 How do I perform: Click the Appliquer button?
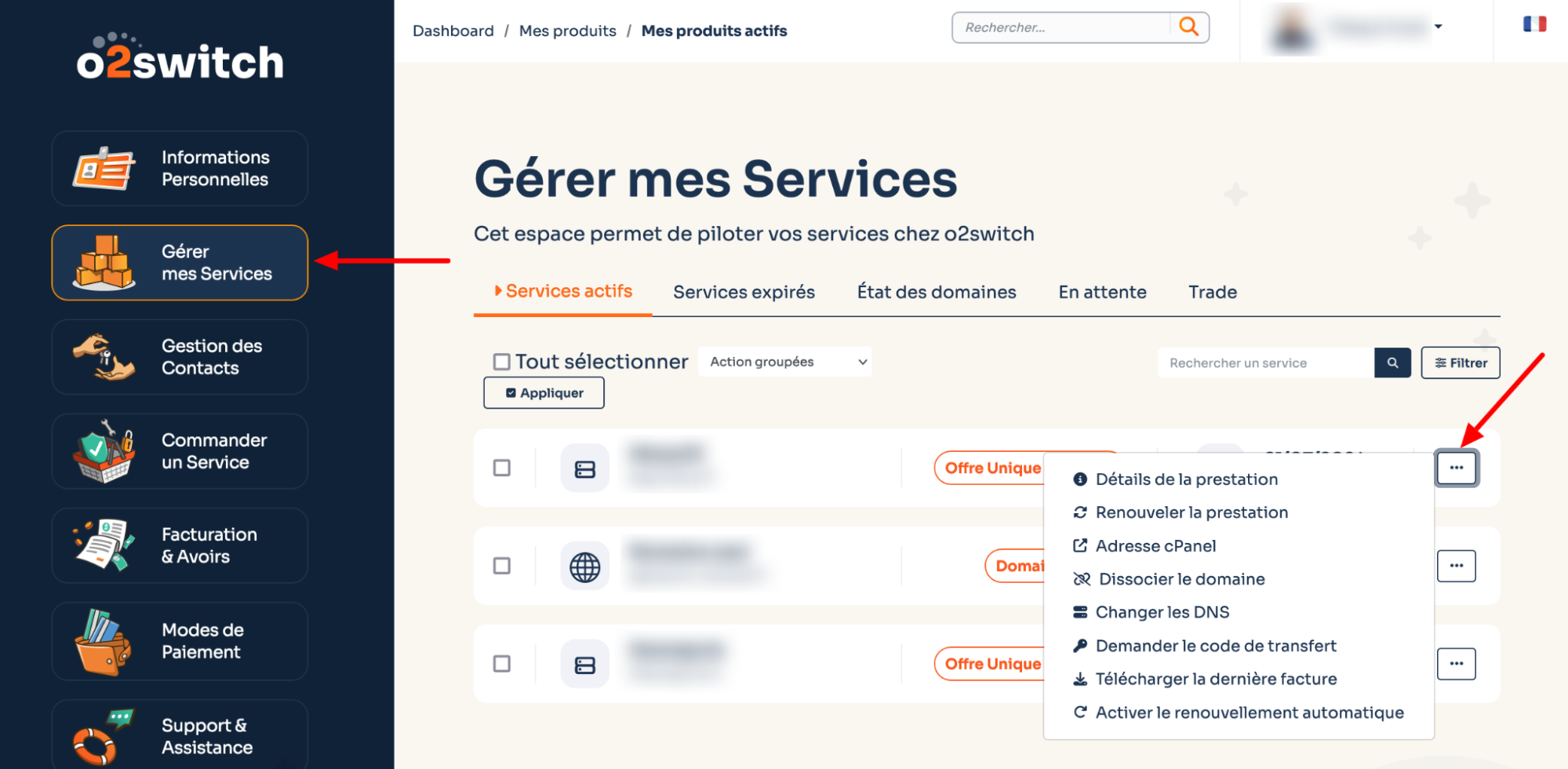[x=543, y=392]
